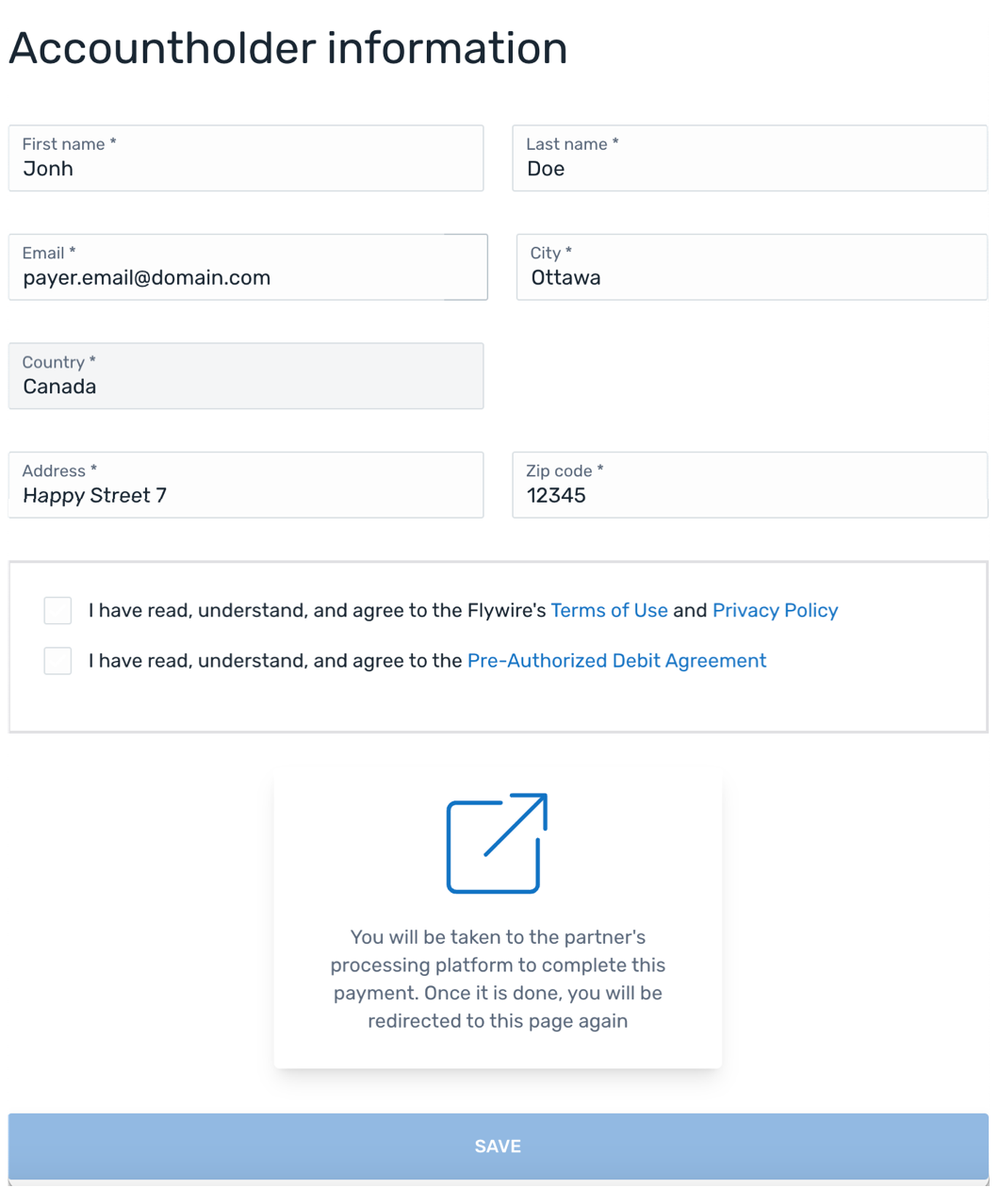Screen dimensions: 999x1204
Task: Click the 'Jonh' text in First name
Action: coord(48,170)
